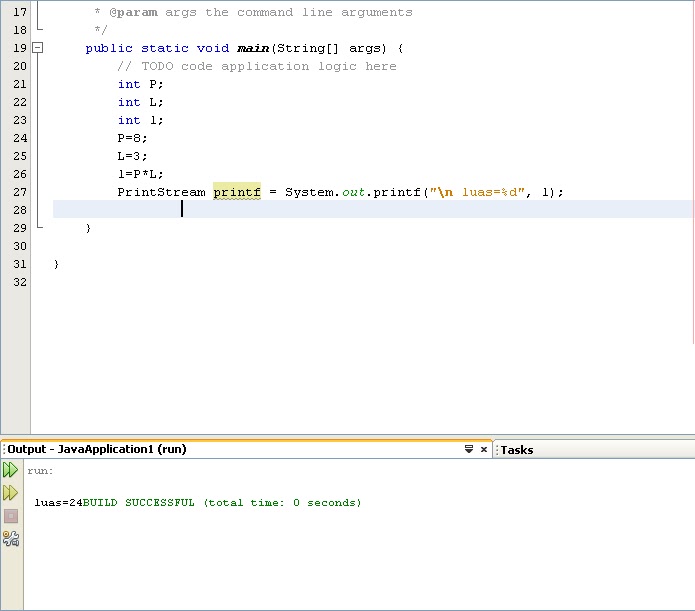Screen dimensions: 695x611
Task: Click the second yellow-green re-run icon
Action: 10,493
